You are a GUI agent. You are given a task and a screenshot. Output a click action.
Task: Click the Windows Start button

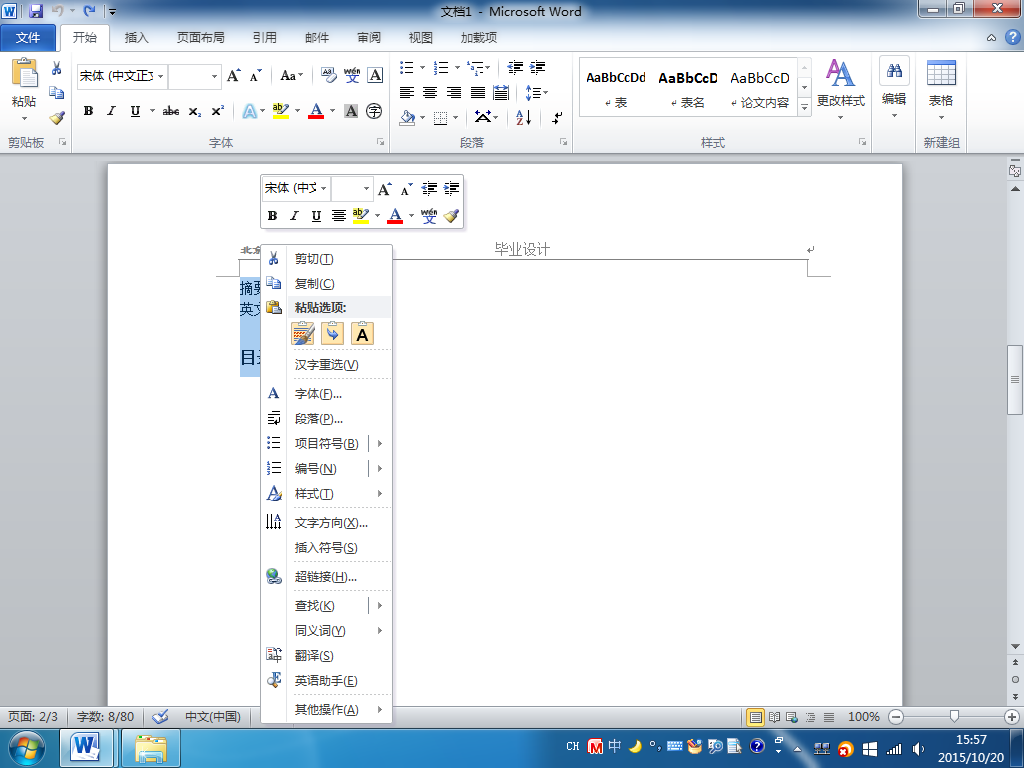27,748
